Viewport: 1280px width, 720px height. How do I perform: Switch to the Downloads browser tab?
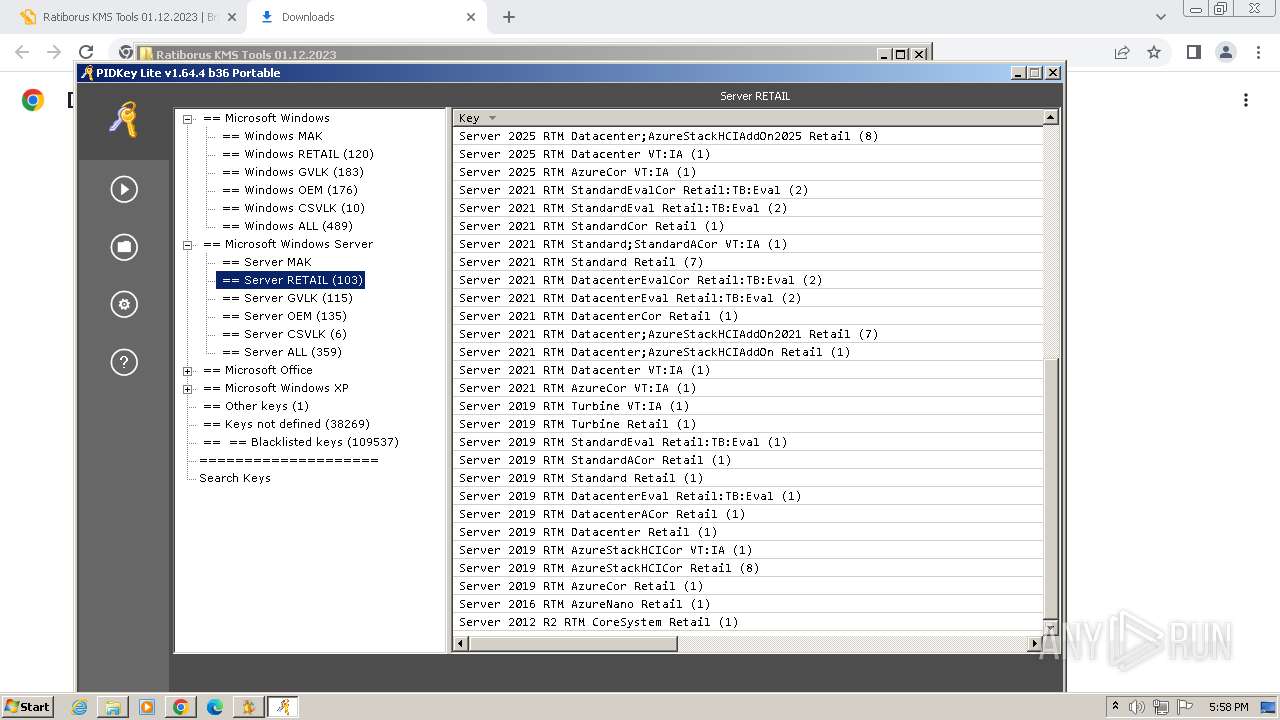pyautogui.click(x=366, y=17)
